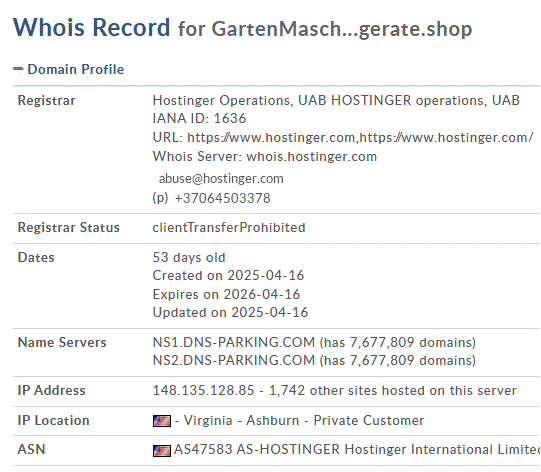The image size is (541, 472).
Task: Click the Created on 2025-04-16 date
Action: (228, 275)
